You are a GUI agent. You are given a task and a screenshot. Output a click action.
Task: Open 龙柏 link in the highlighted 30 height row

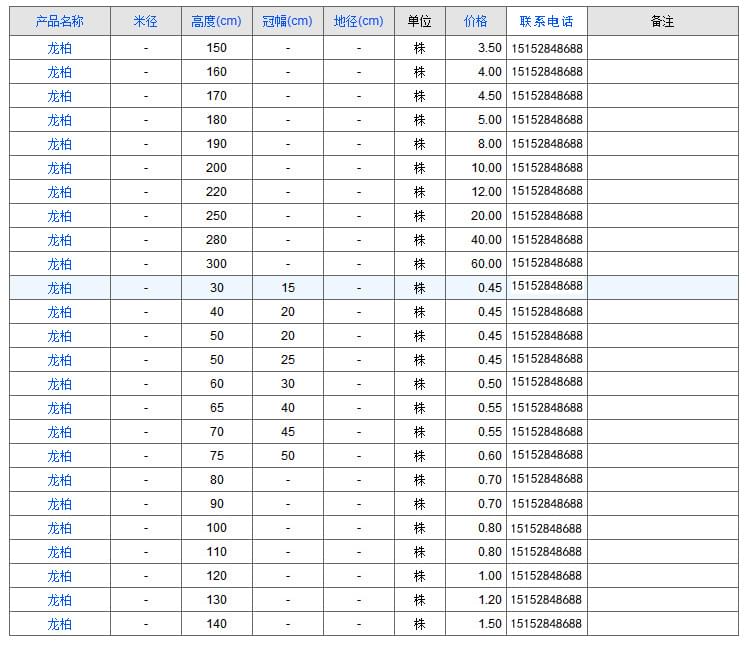[60, 288]
